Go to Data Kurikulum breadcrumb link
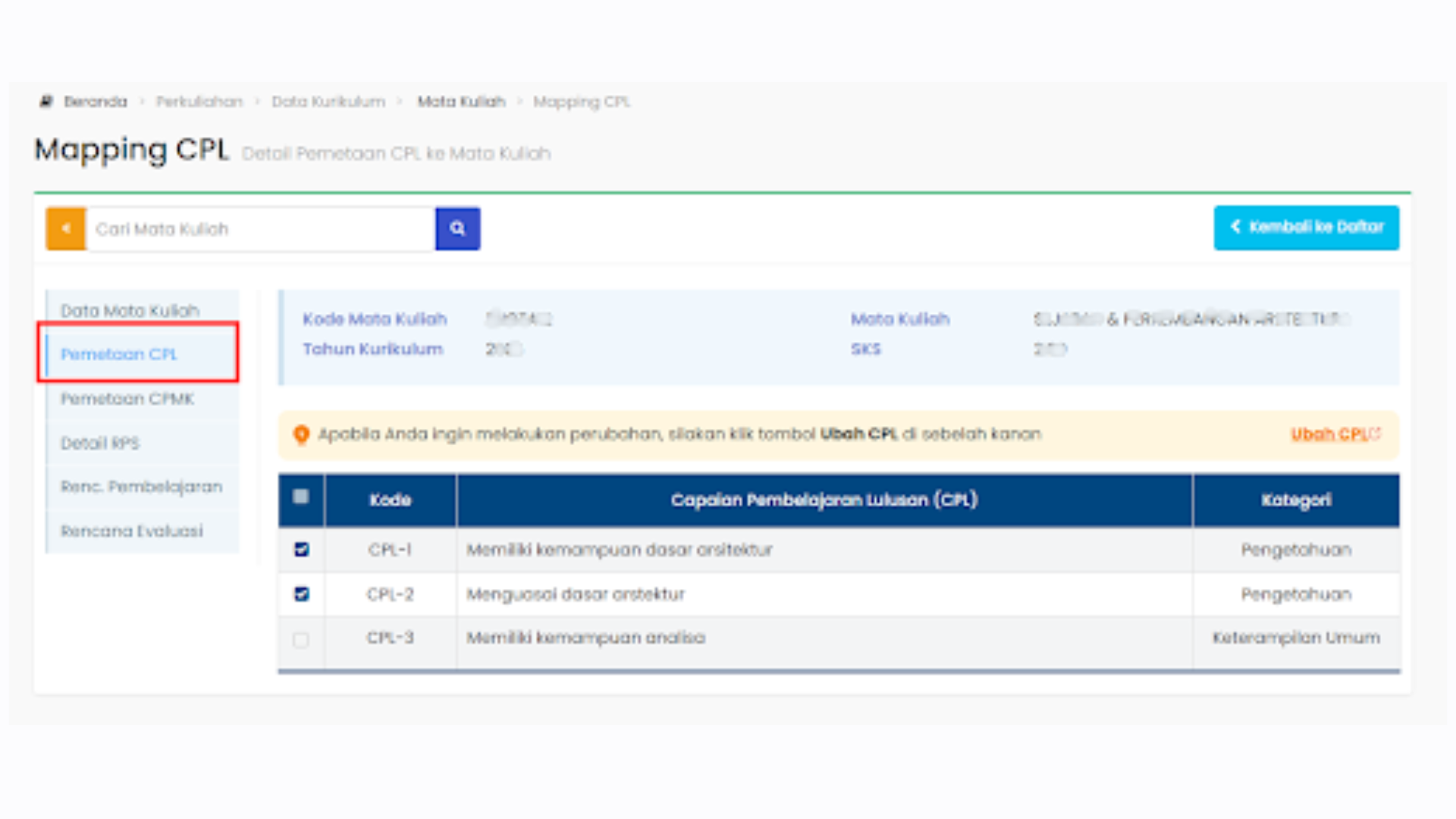Viewport: 1456px width, 819px height. tap(328, 102)
